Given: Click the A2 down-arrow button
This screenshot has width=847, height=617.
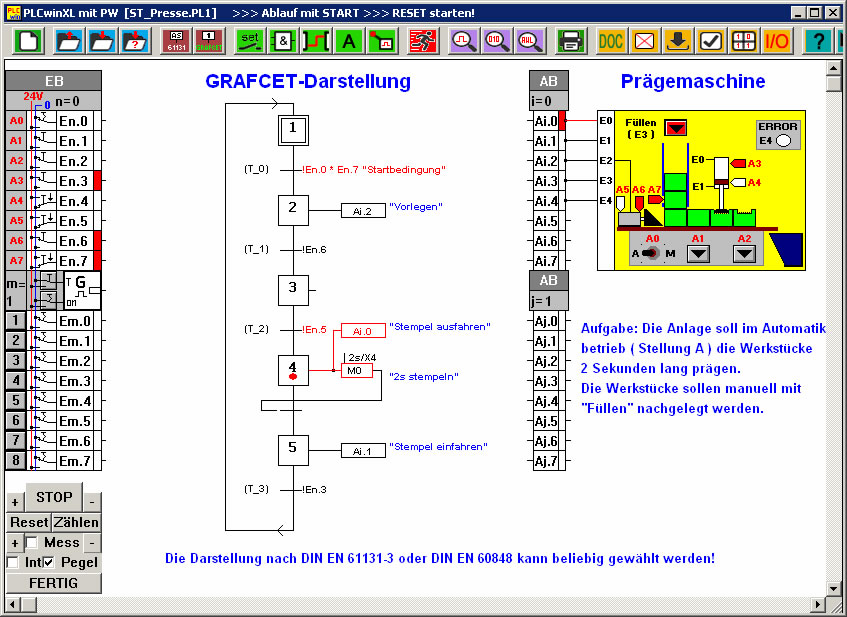Looking at the screenshot, I should [743, 254].
